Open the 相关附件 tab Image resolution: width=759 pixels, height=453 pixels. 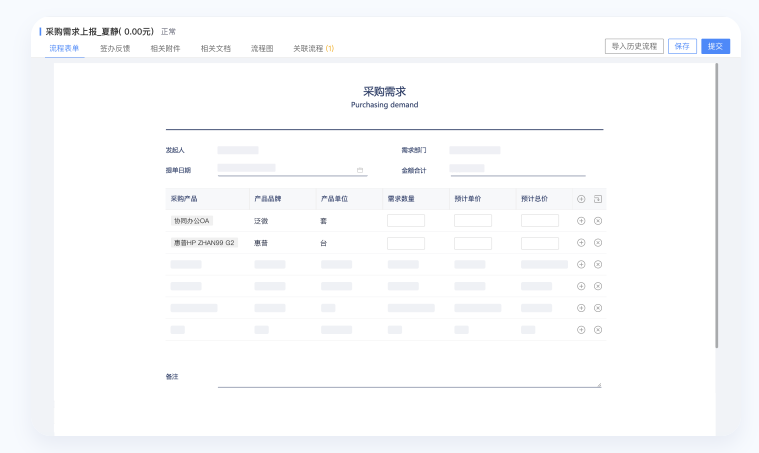(x=165, y=48)
